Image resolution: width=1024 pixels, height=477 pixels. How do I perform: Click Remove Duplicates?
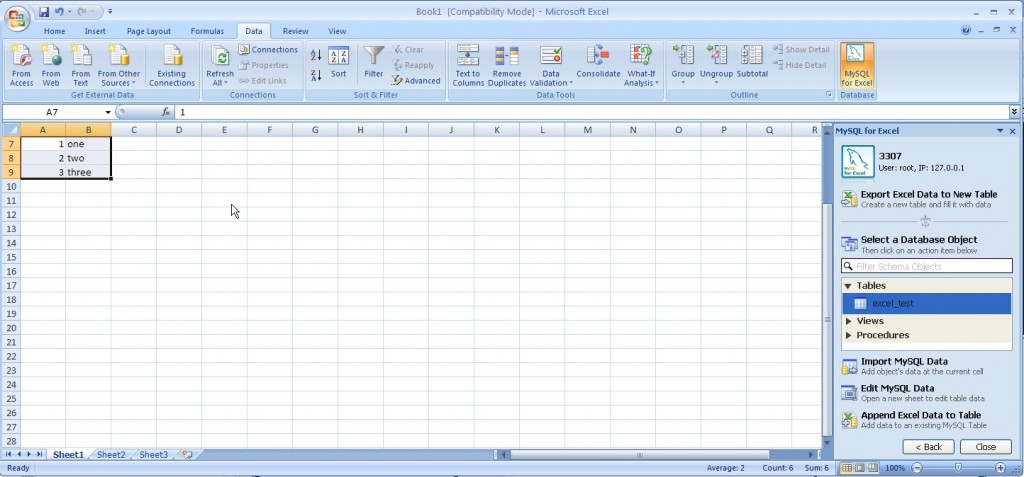point(506,65)
